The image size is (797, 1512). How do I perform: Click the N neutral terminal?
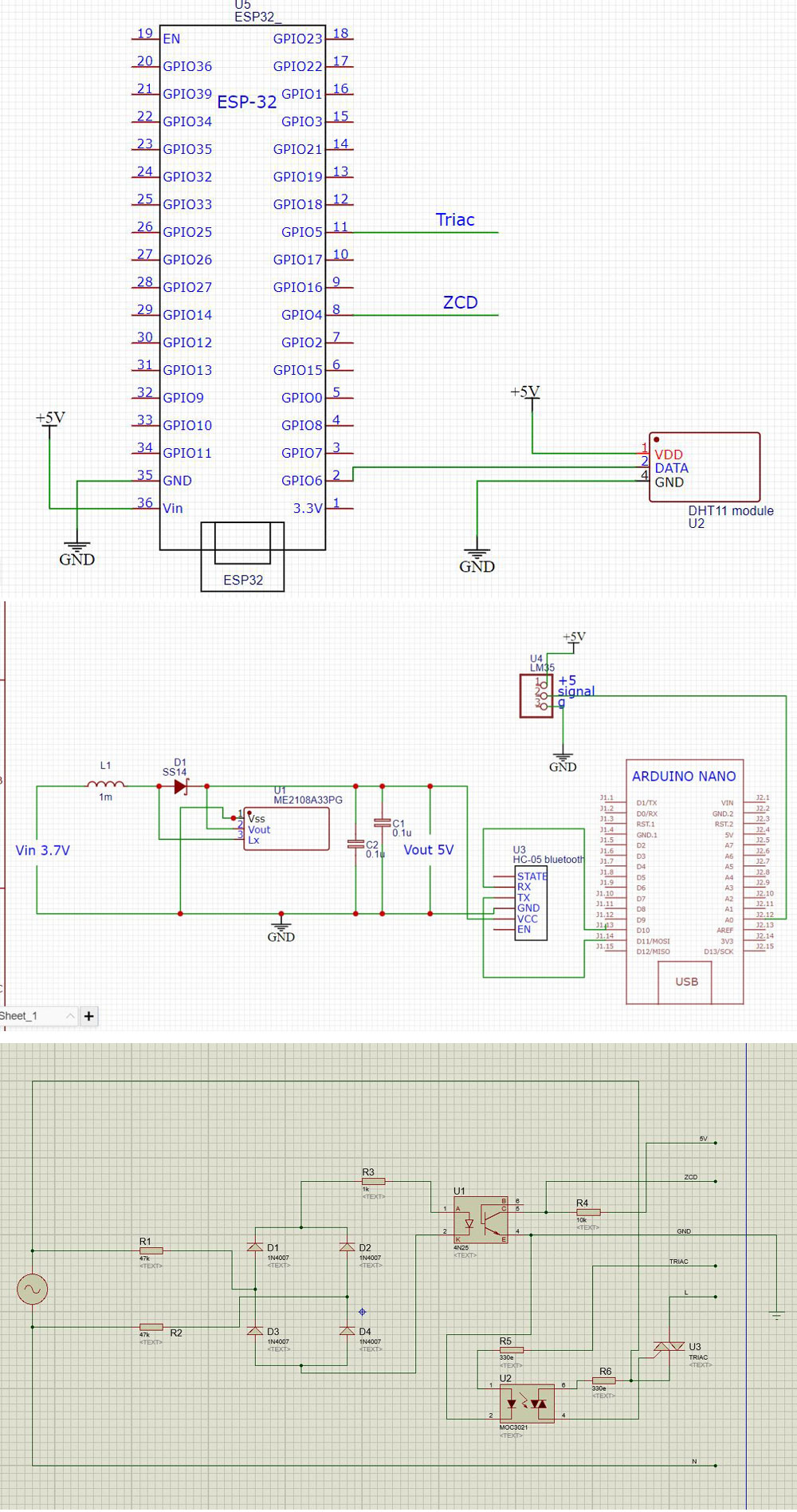coord(716,1466)
